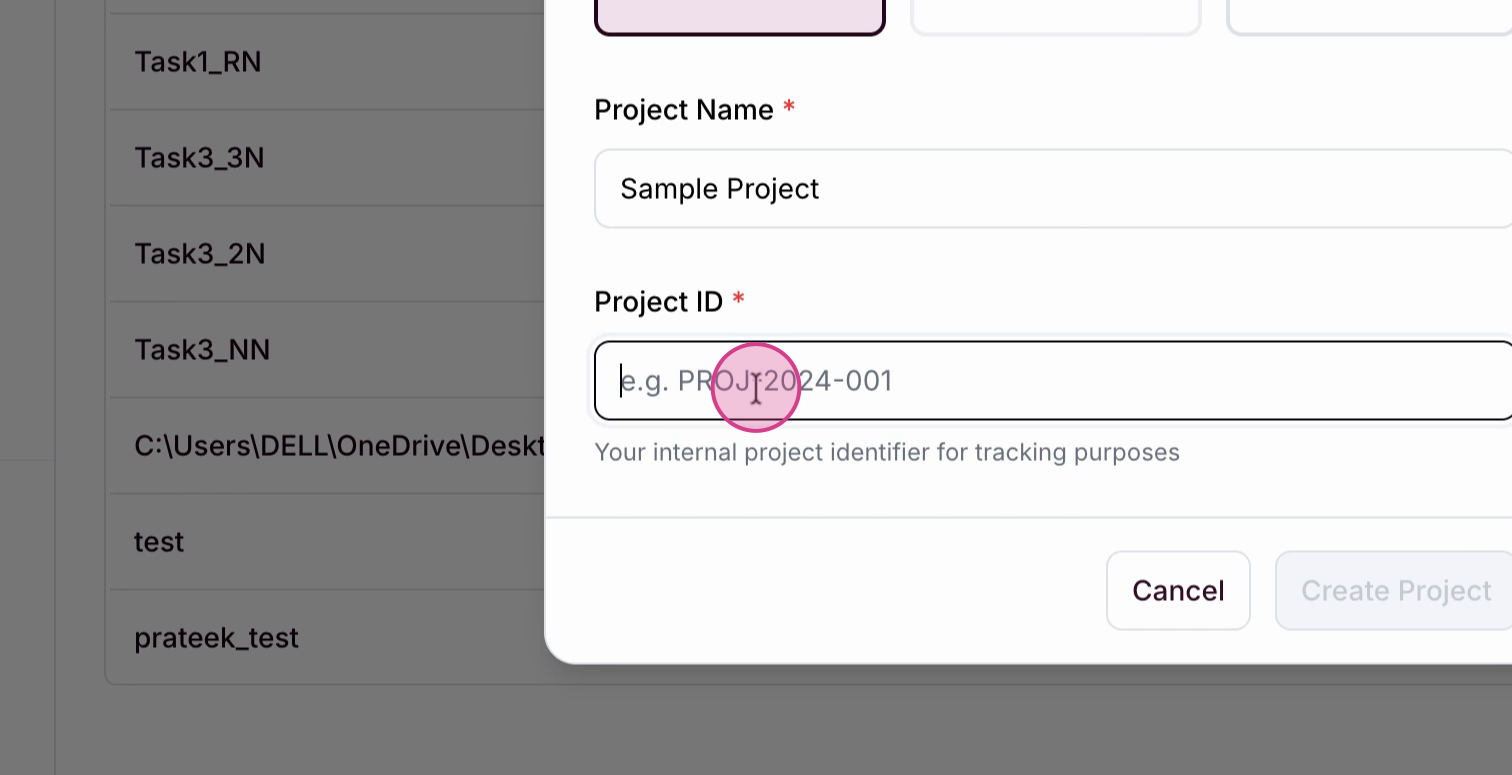Click the required asterisk next to Project ID
Screen dimensions: 1512x775
739,300
